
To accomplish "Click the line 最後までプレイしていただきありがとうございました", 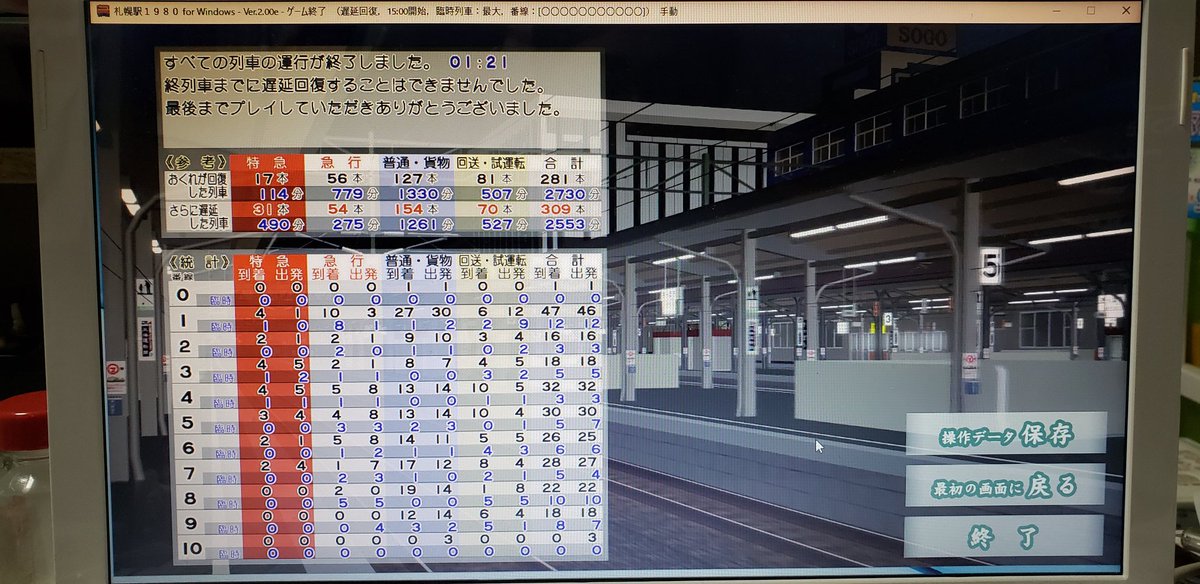I will (362, 108).
